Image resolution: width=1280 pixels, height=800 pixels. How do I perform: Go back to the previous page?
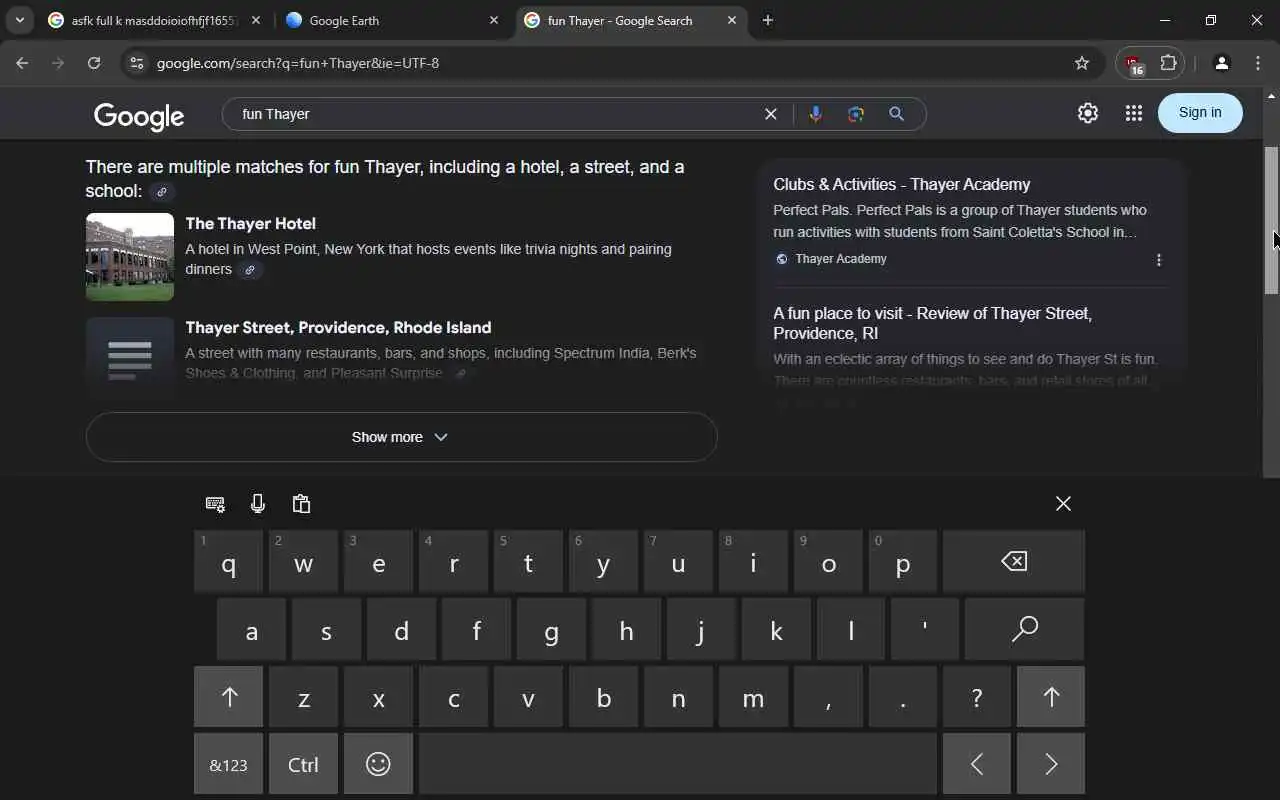tap(22, 63)
